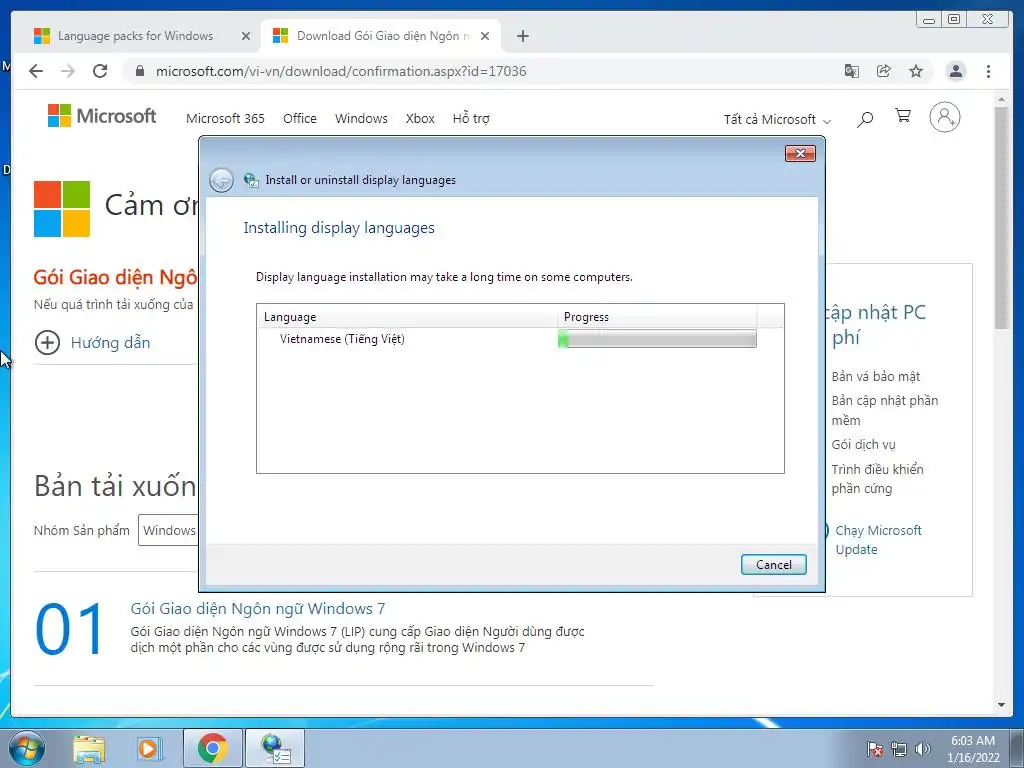
Task: Click the dialog title globe icon
Action: pos(251,180)
